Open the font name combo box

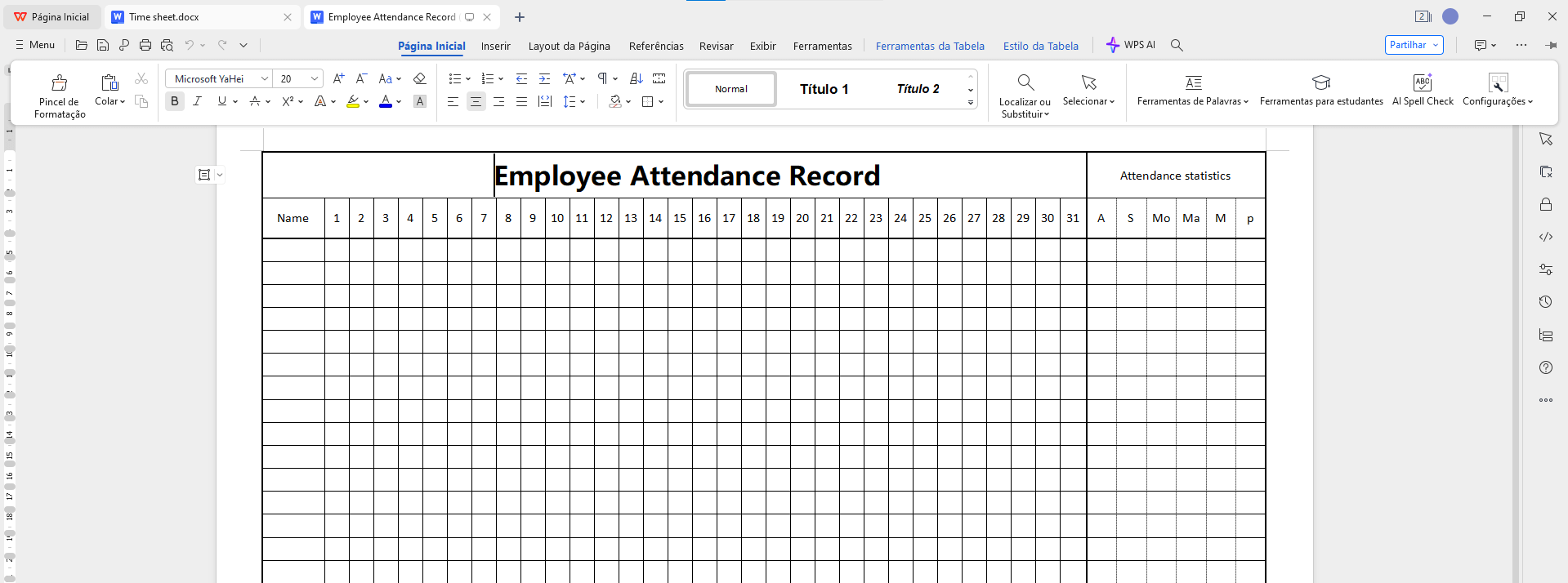pyautogui.click(x=219, y=78)
